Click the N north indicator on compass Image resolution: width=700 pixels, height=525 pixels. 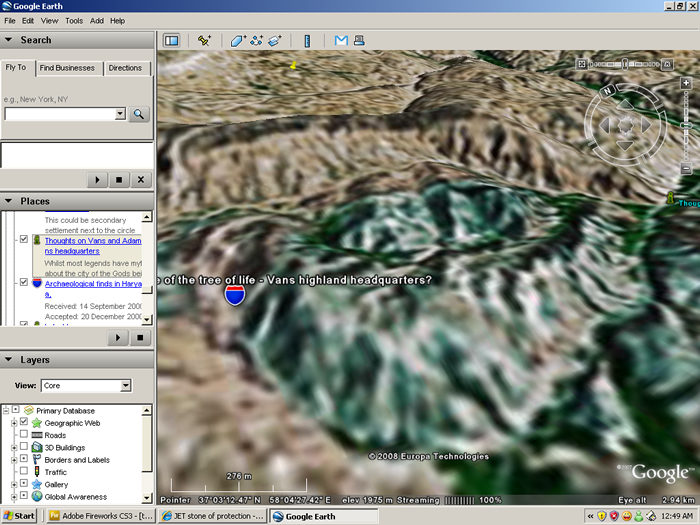(x=607, y=91)
